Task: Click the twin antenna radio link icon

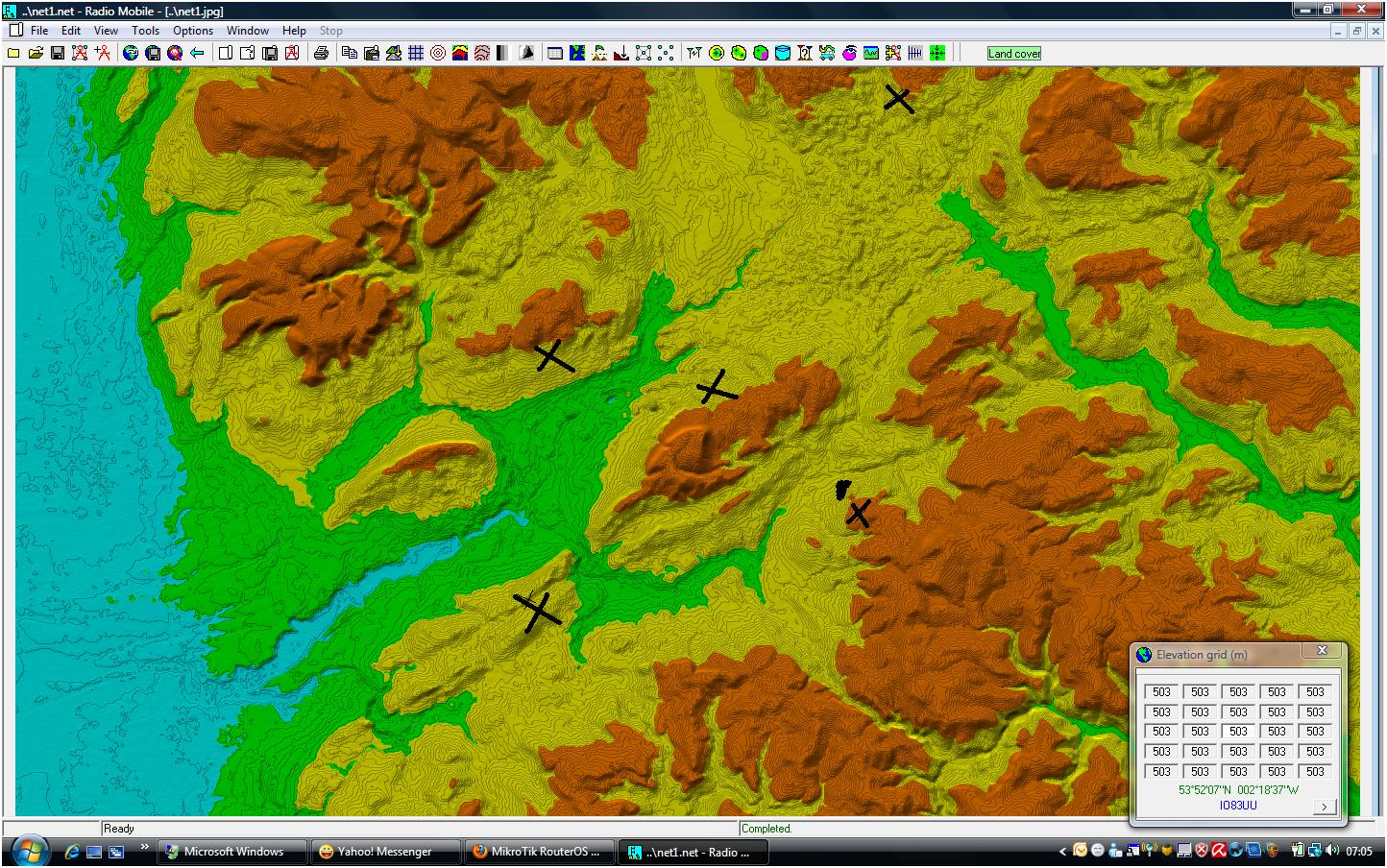Action: tap(693, 54)
